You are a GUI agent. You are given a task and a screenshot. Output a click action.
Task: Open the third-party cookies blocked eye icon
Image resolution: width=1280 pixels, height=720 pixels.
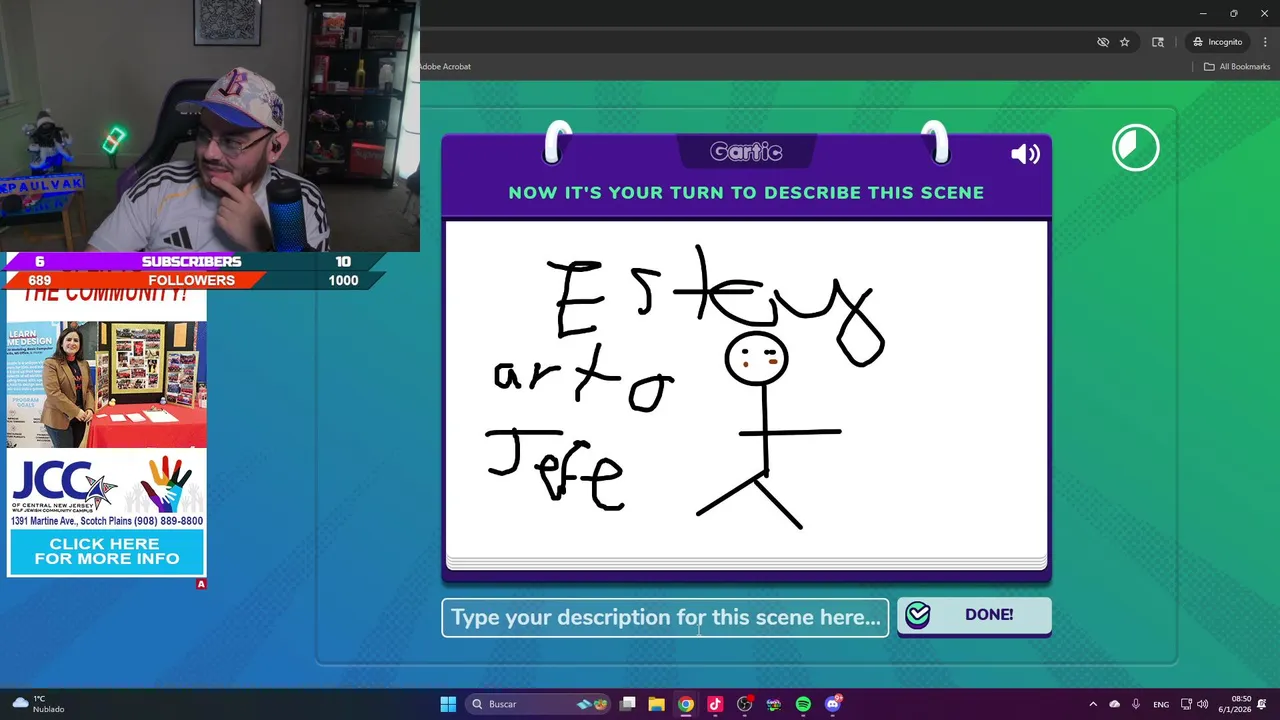(1103, 42)
